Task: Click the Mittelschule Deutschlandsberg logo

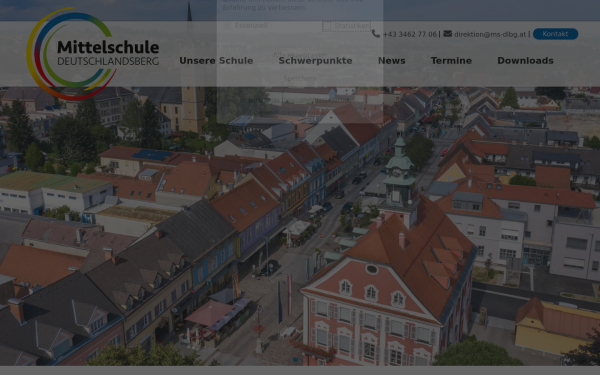Action: [x=93, y=54]
